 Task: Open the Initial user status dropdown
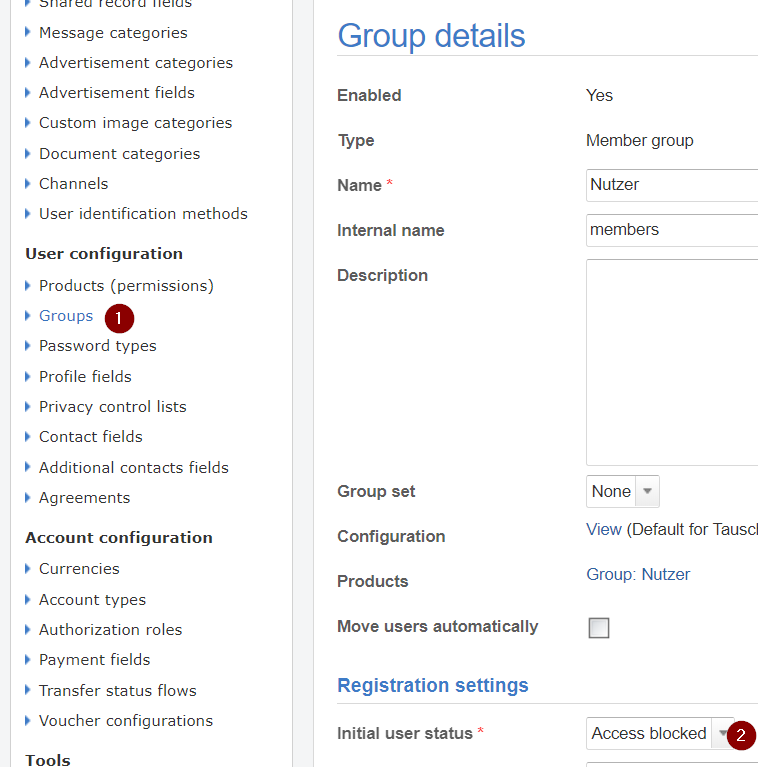[x=660, y=733]
